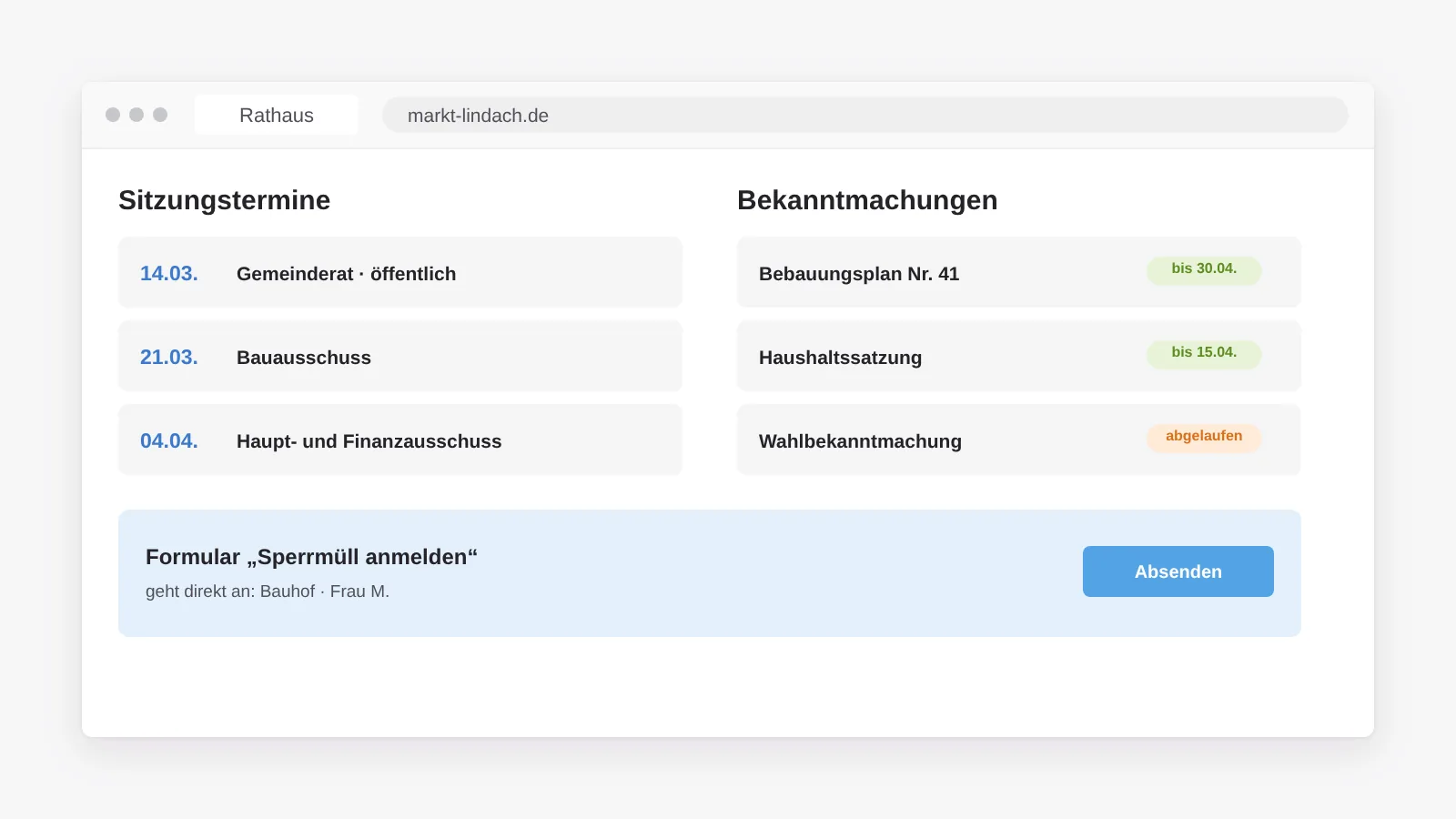Click the Bekanntmachungen heading
This screenshot has height=819, width=1456.
coord(867,200)
